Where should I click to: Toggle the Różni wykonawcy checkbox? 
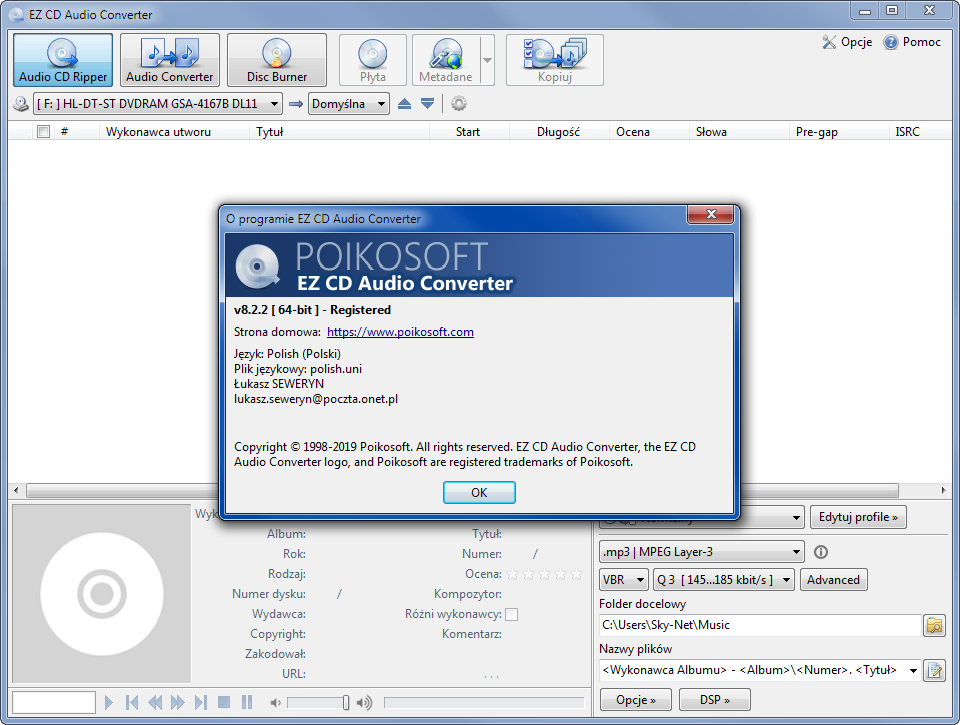(x=511, y=614)
